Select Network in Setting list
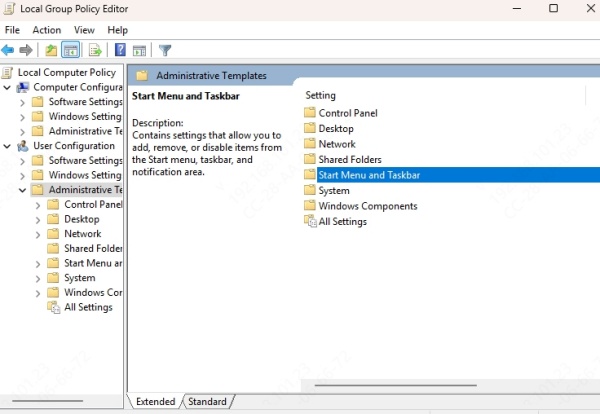Viewport: 600px width, 414px height. (337, 144)
